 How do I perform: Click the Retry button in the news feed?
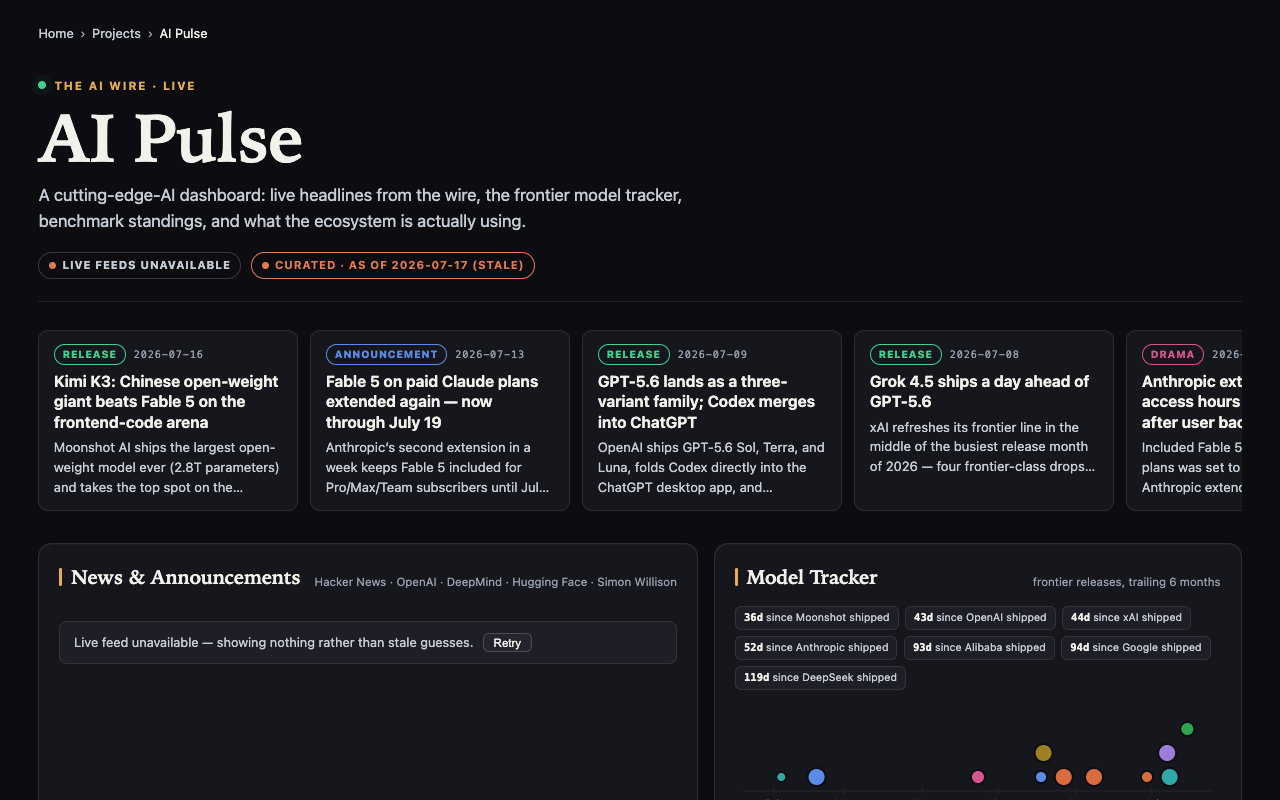point(507,643)
